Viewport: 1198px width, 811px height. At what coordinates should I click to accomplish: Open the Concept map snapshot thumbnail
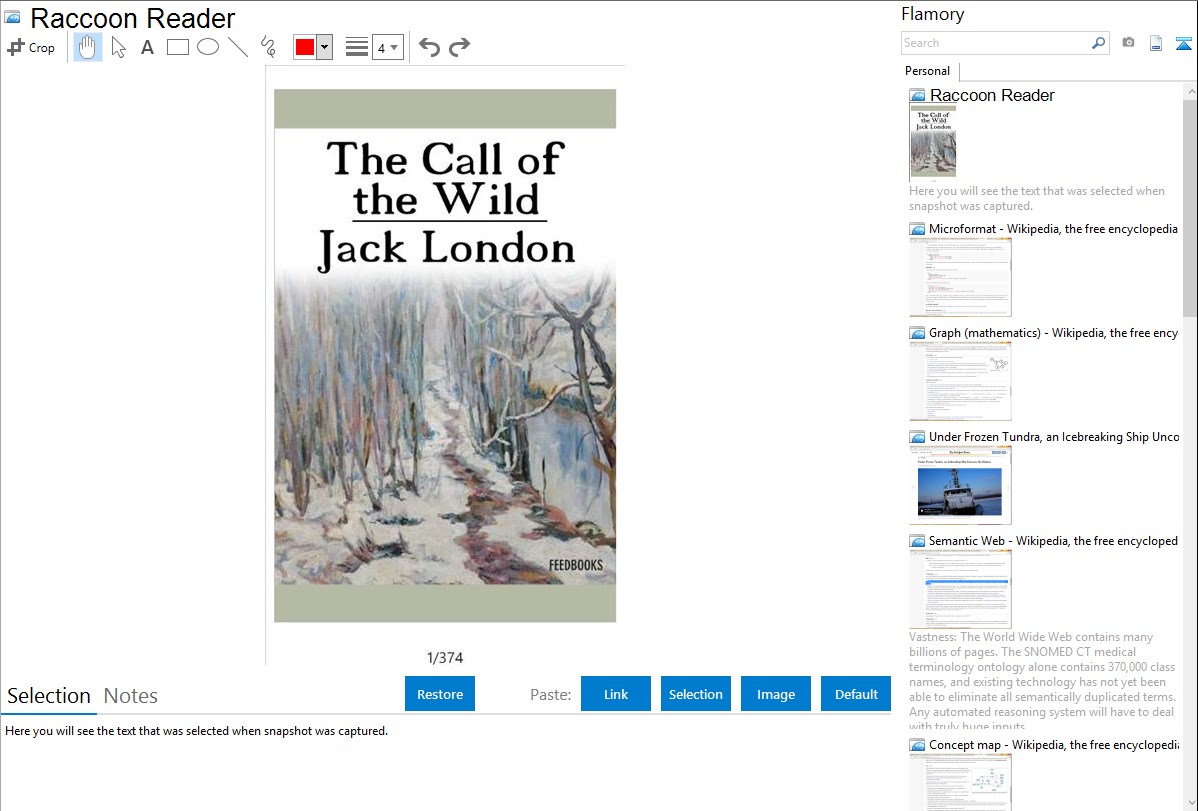[x=960, y=782]
